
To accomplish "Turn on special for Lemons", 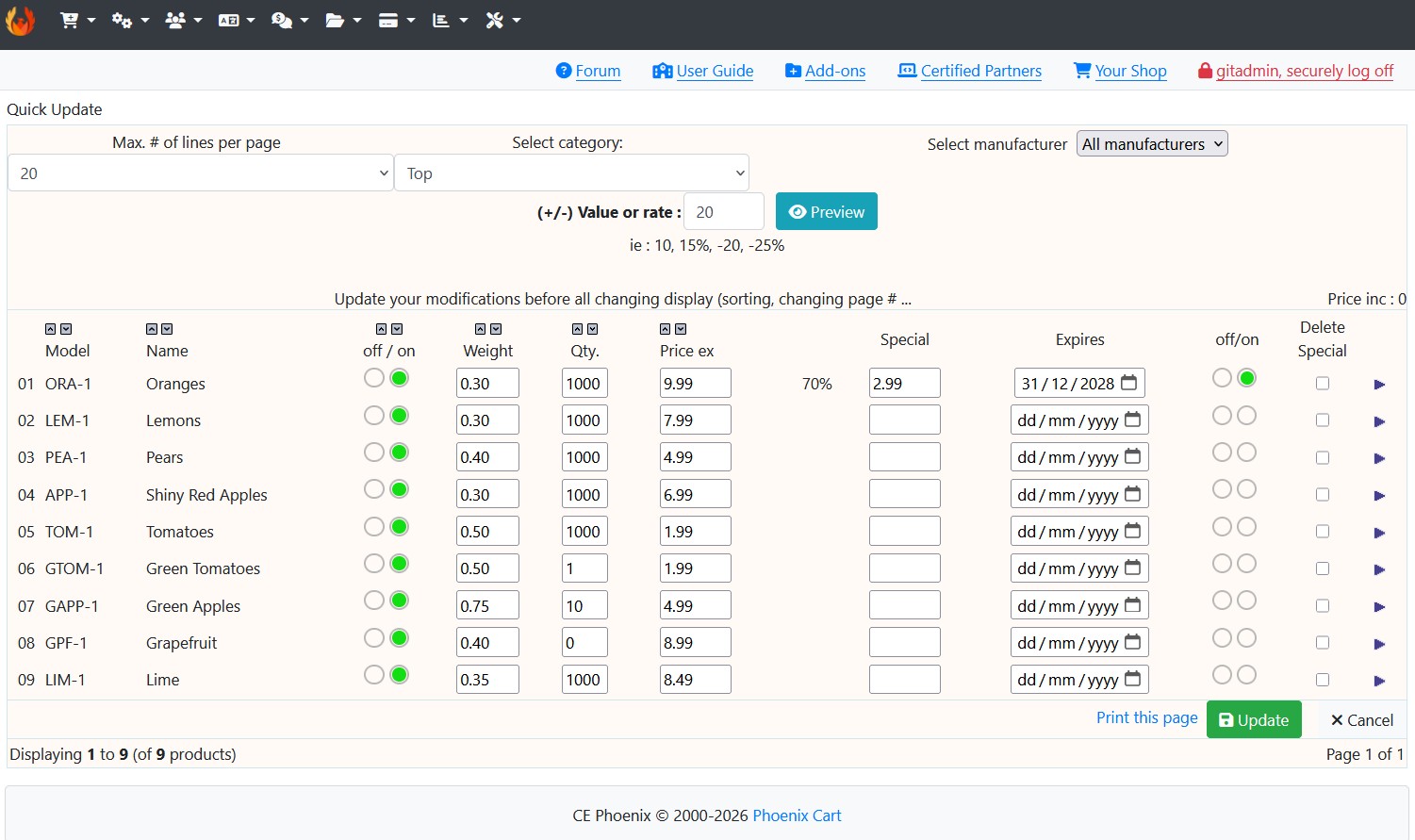I will (1247, 416).
